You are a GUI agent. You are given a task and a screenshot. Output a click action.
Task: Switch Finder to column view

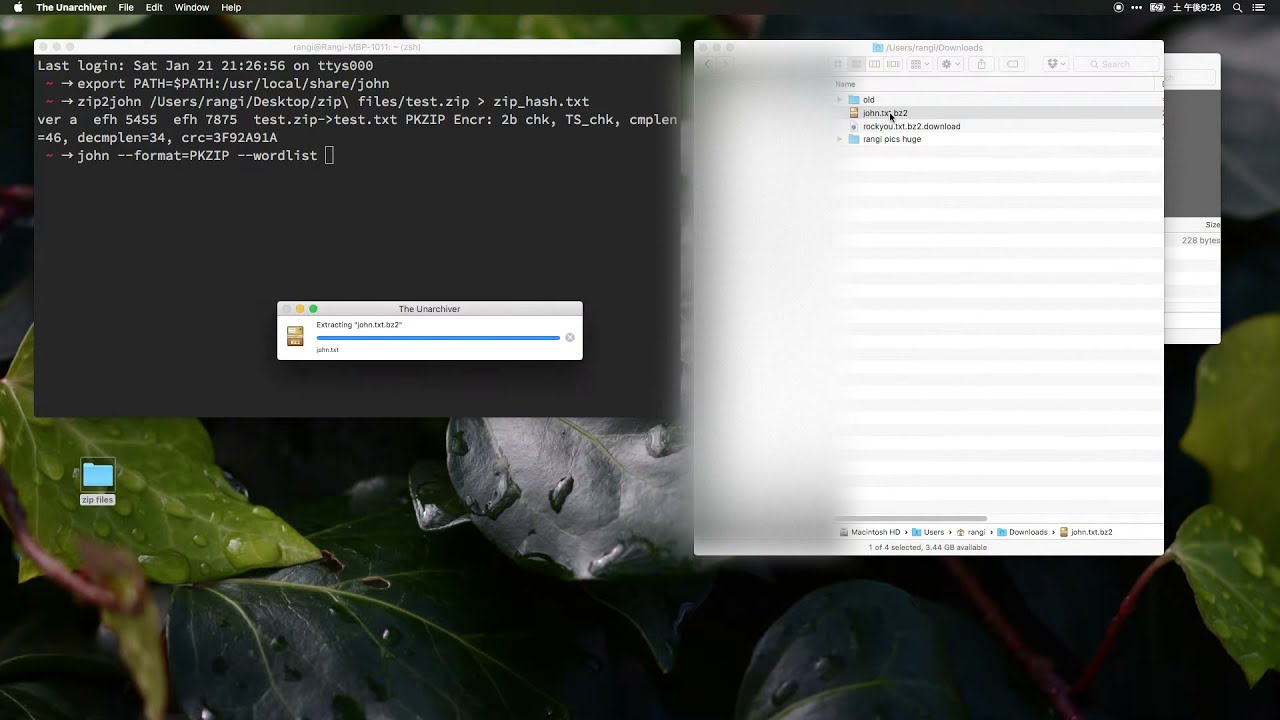coord(875,64)
